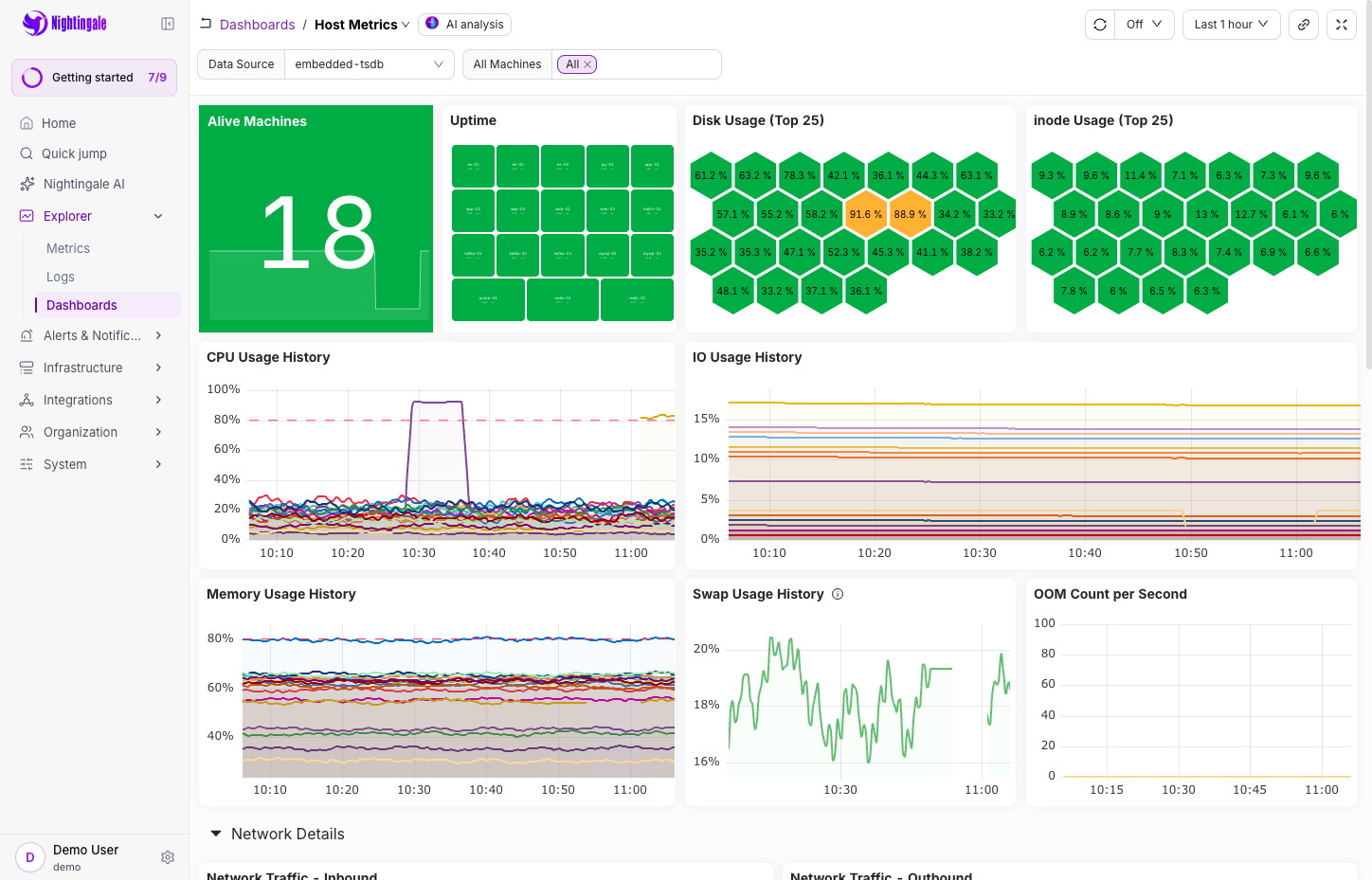This screenshot has height=880, width=1372.
Task: Click the Swap Usage History info icon
Action: tap(838, 594)
